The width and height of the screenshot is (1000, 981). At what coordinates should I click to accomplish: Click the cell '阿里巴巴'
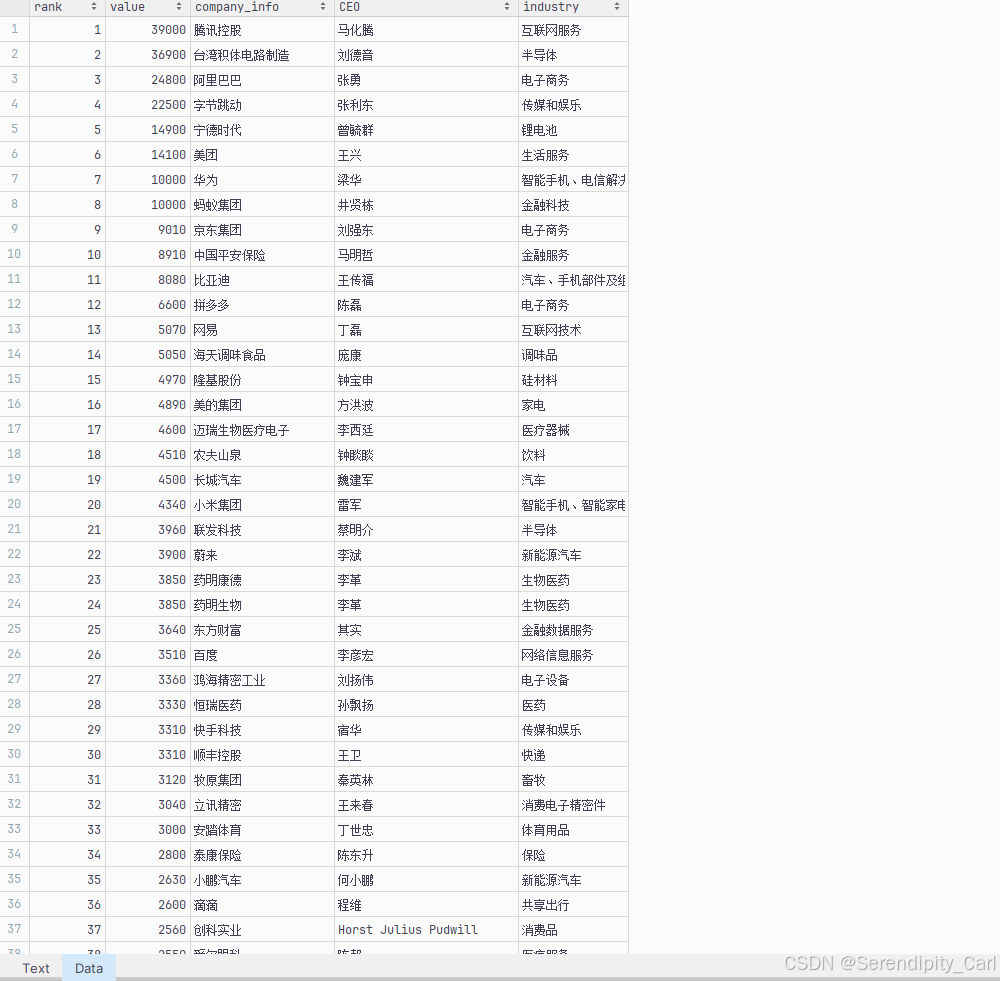click(262, 80)
